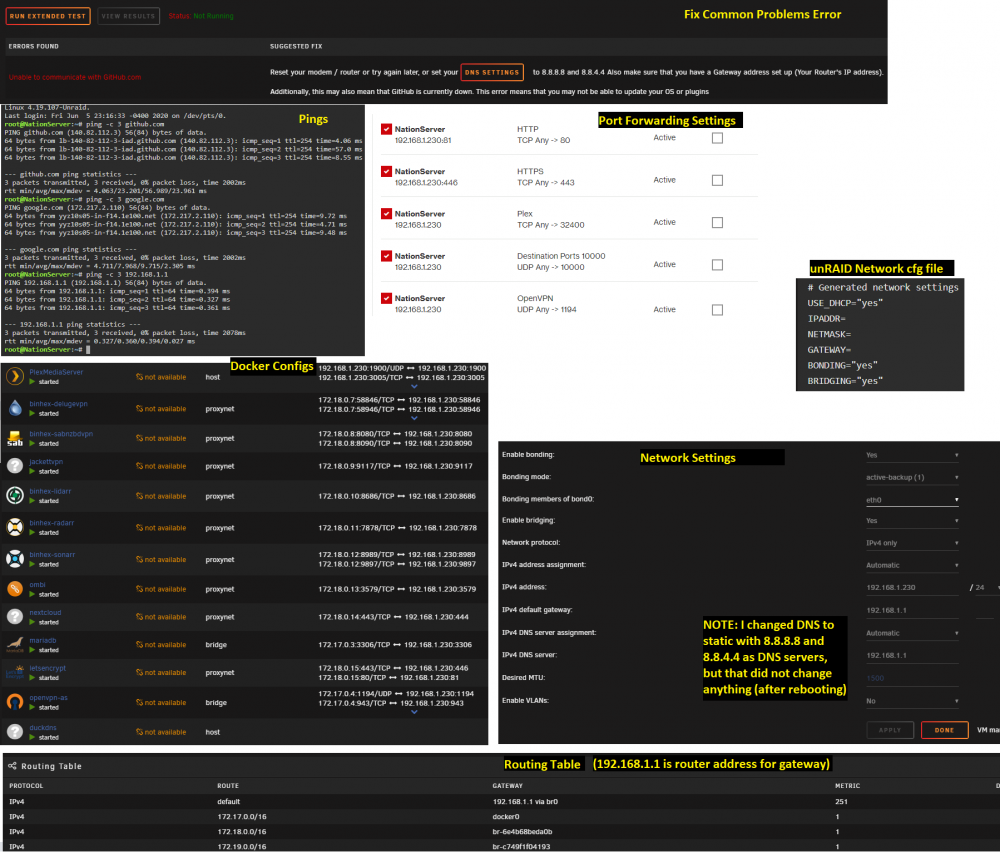1000x852 pixels.
Task: Click the docker0 gateway entry
Action: coord(506,816)
